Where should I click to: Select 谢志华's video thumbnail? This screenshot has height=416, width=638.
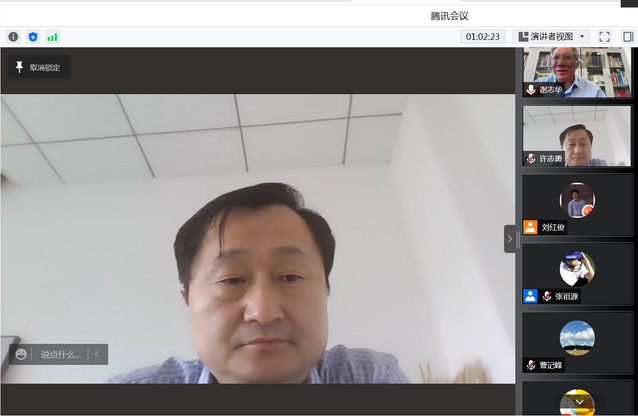[577, 72]
